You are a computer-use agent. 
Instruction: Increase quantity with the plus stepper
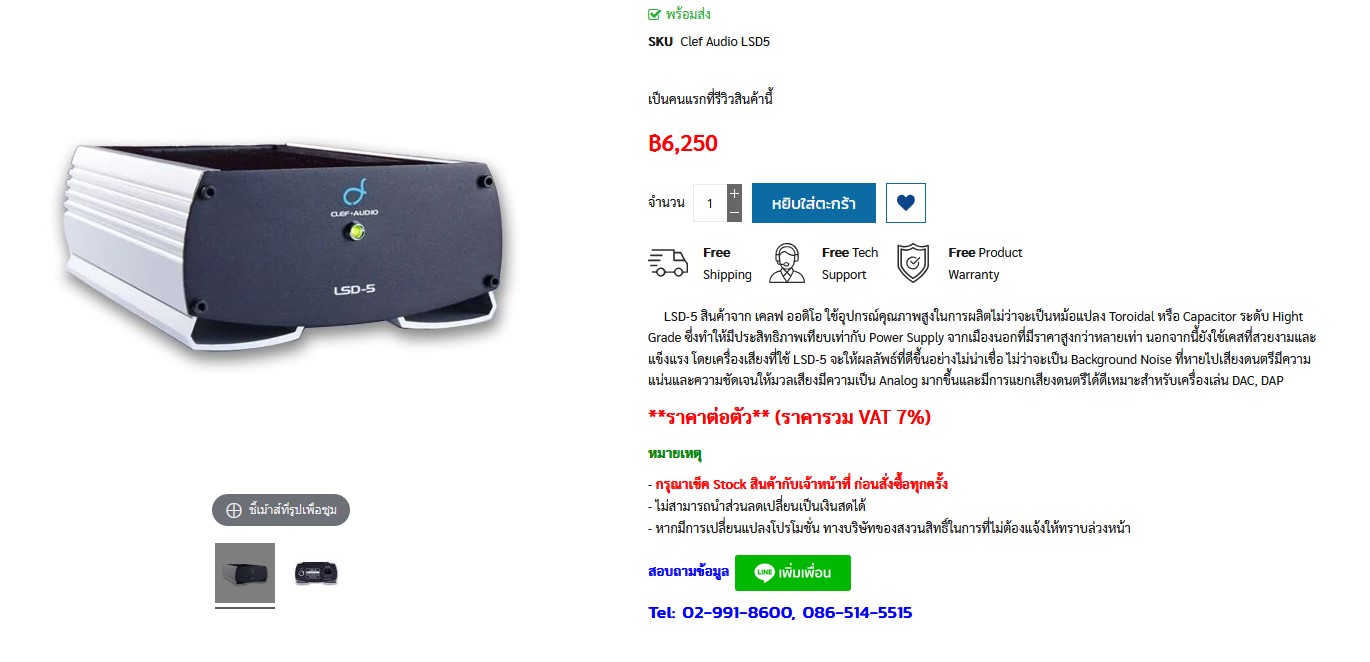[734, 193]
